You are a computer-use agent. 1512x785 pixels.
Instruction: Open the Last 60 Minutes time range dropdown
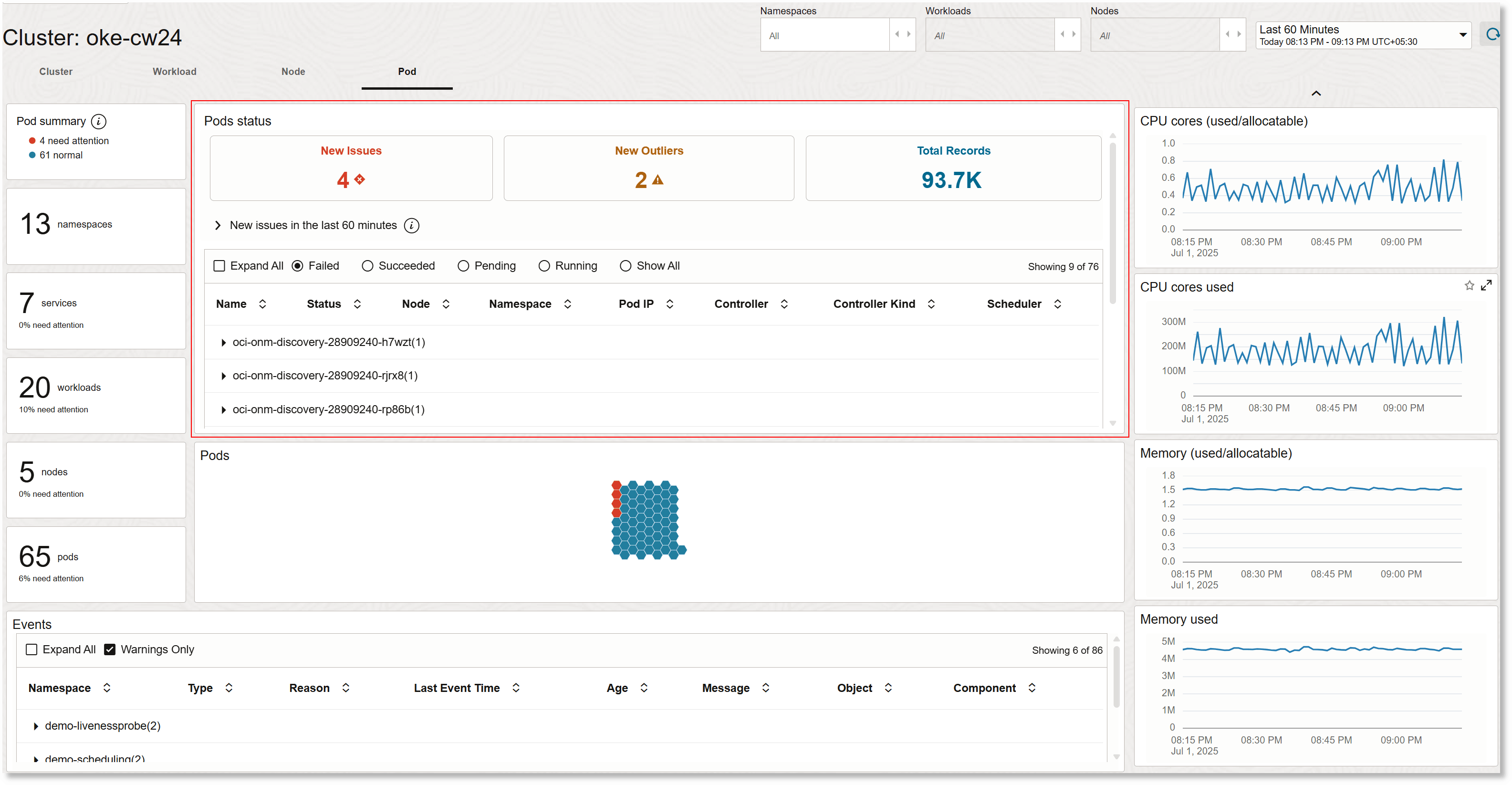tap(1463, 35)
